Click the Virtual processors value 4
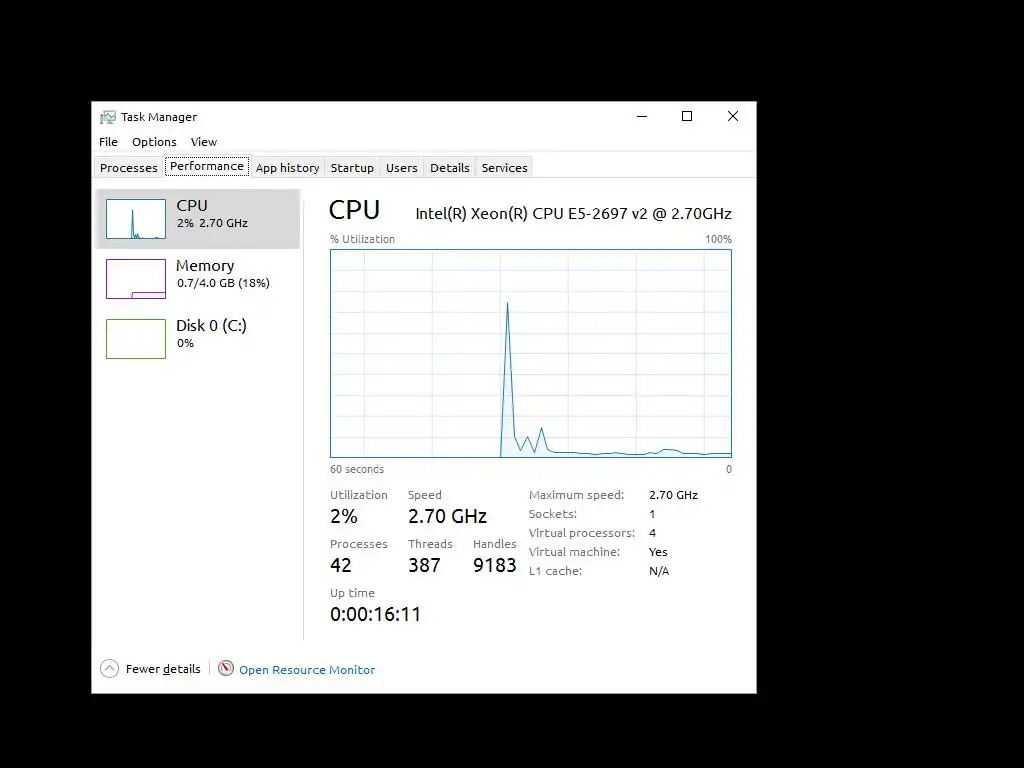The width and height of the screenshot is (1024, 768). pyautogui.click(x=652, y=533)
